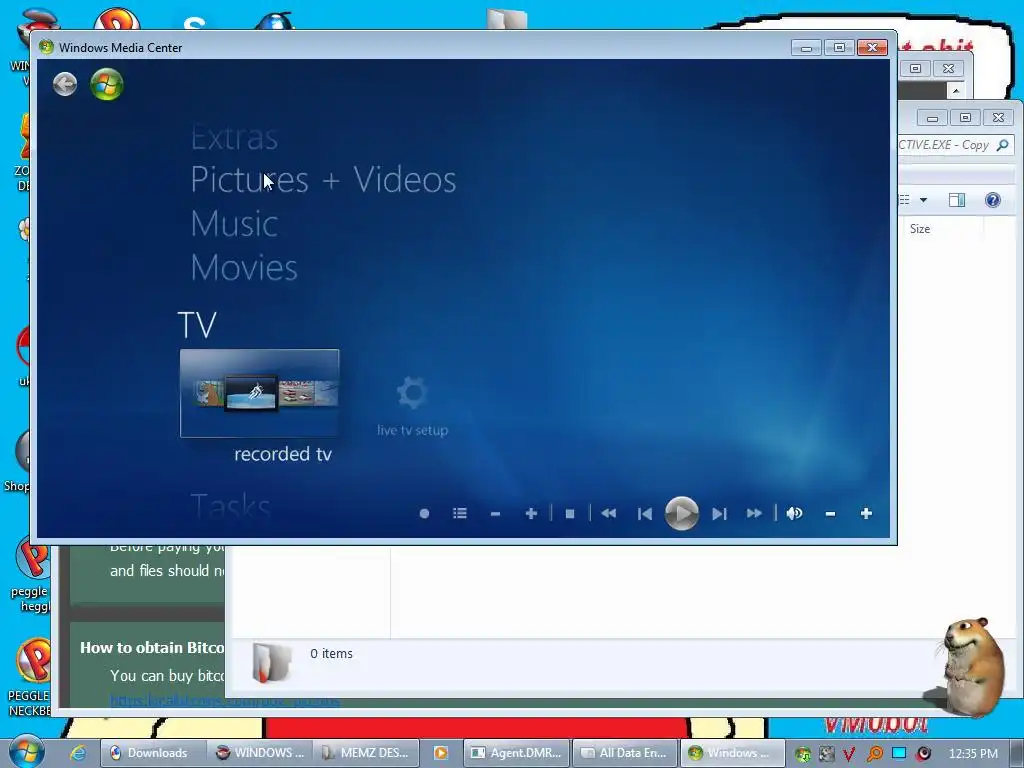Click volume down minus button

(830, 514)
